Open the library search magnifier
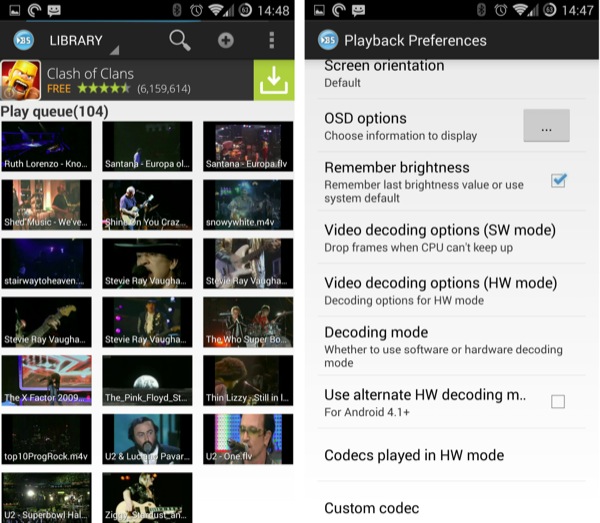Image resolution: width=600 pixels, height=523 pixels. [x=180, y=41]
